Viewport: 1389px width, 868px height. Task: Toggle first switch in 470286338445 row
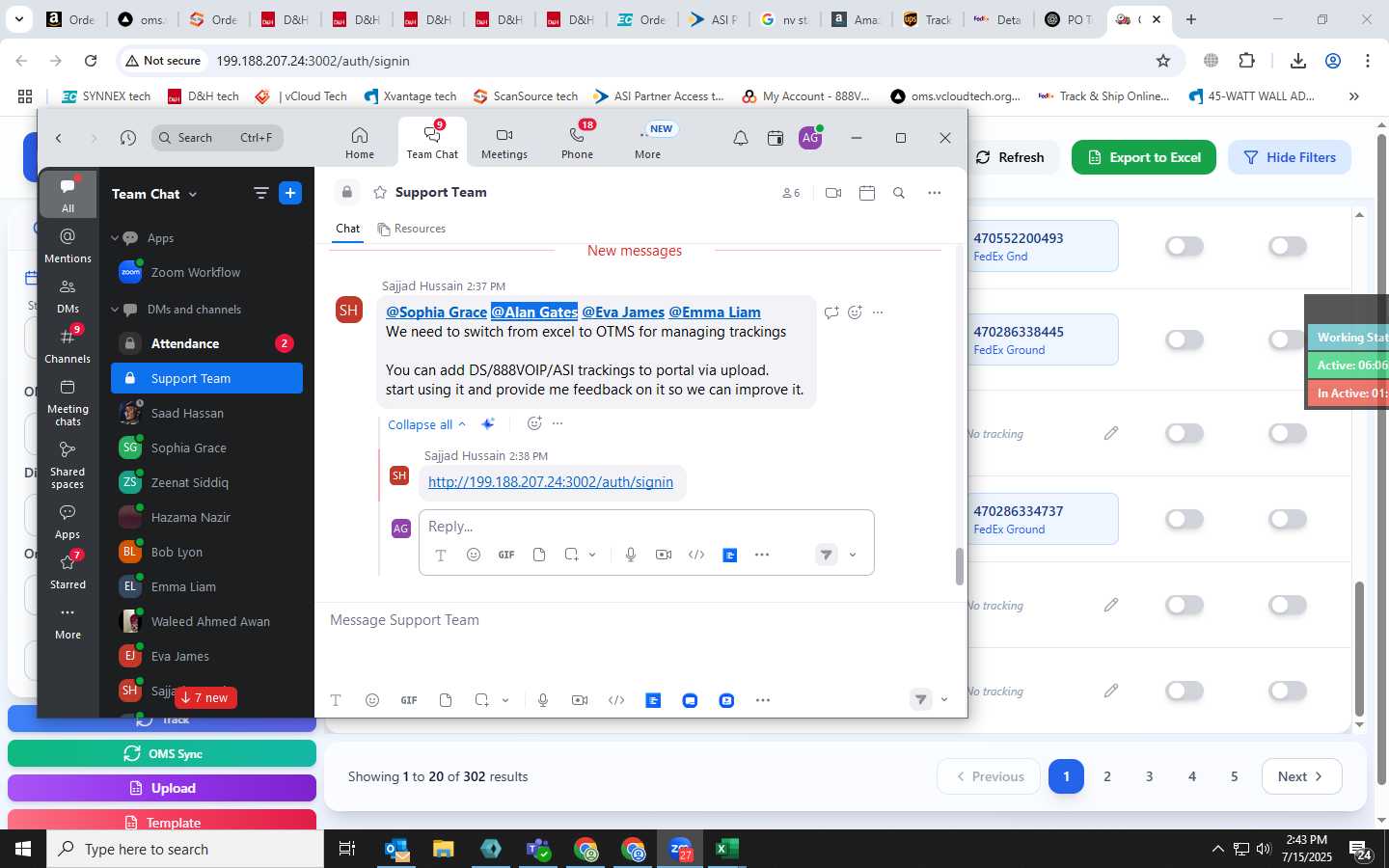(1185, 339)
